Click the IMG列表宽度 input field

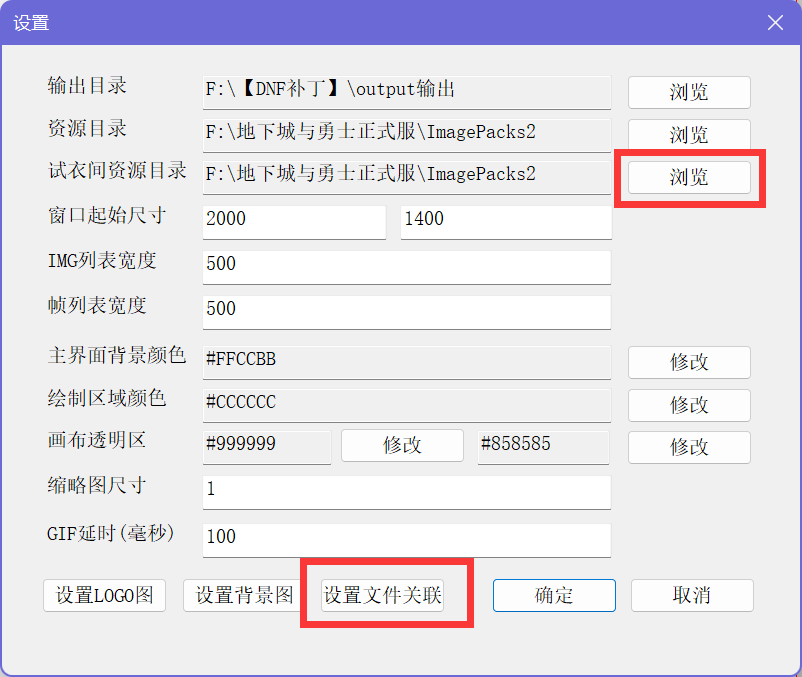tap(407, 267)
